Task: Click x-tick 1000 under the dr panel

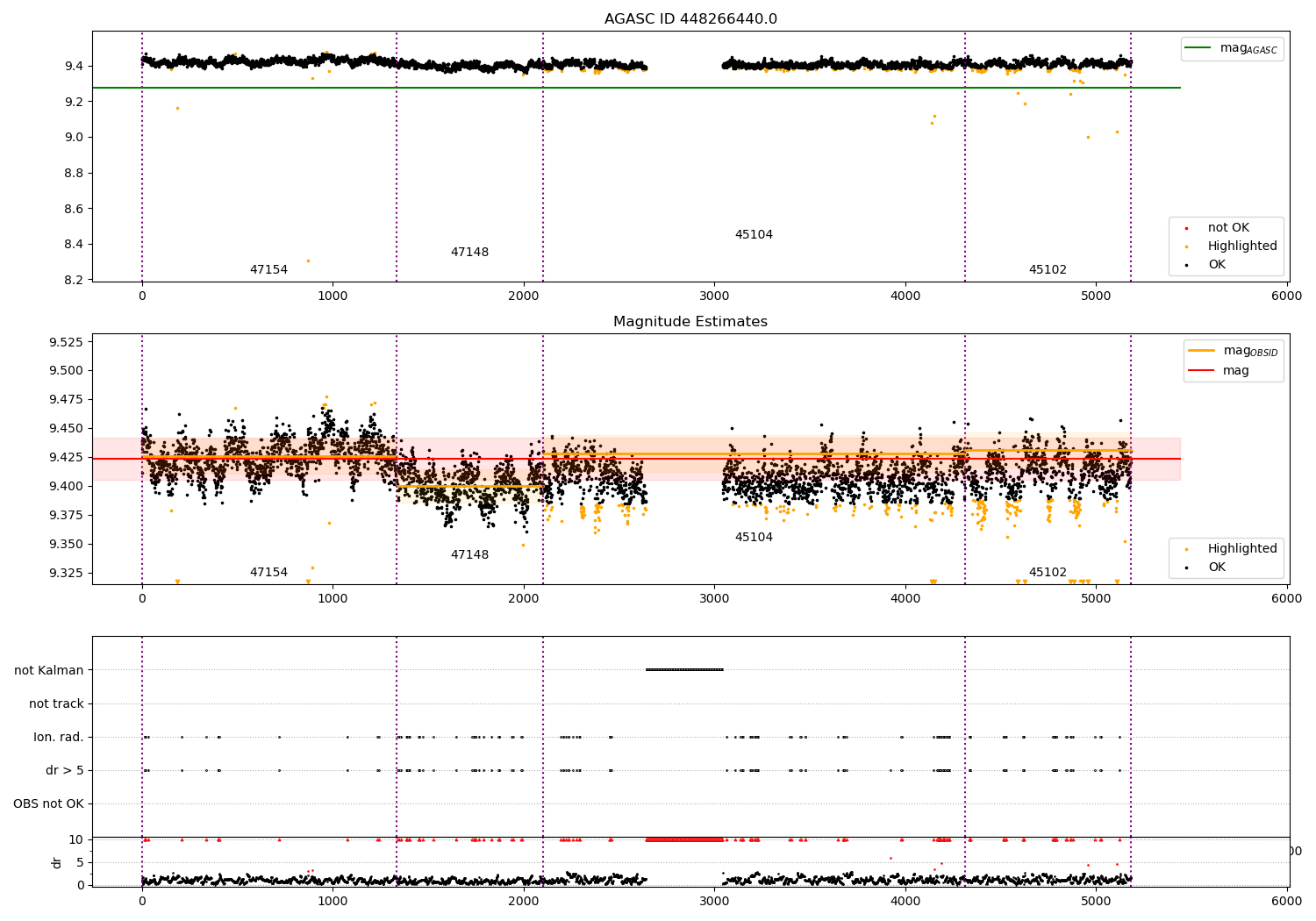Action: pos(333,901)
